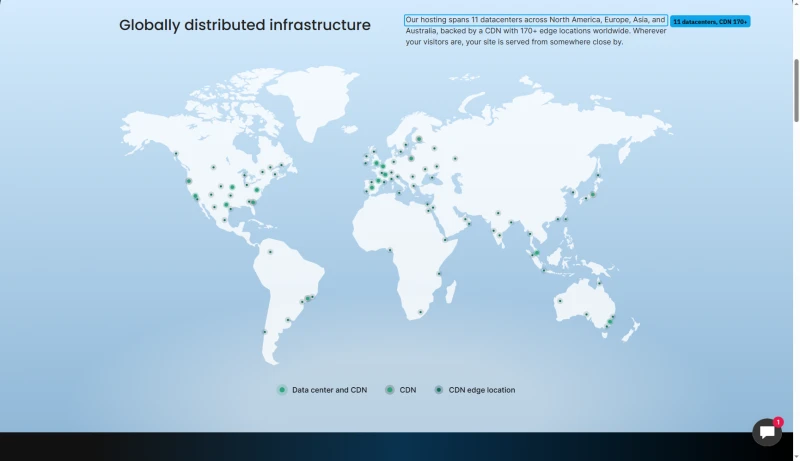The width and height of the screenshot is (800, 461).
Task: Select the map marker in Western Australia
Action: click(560, 301)
